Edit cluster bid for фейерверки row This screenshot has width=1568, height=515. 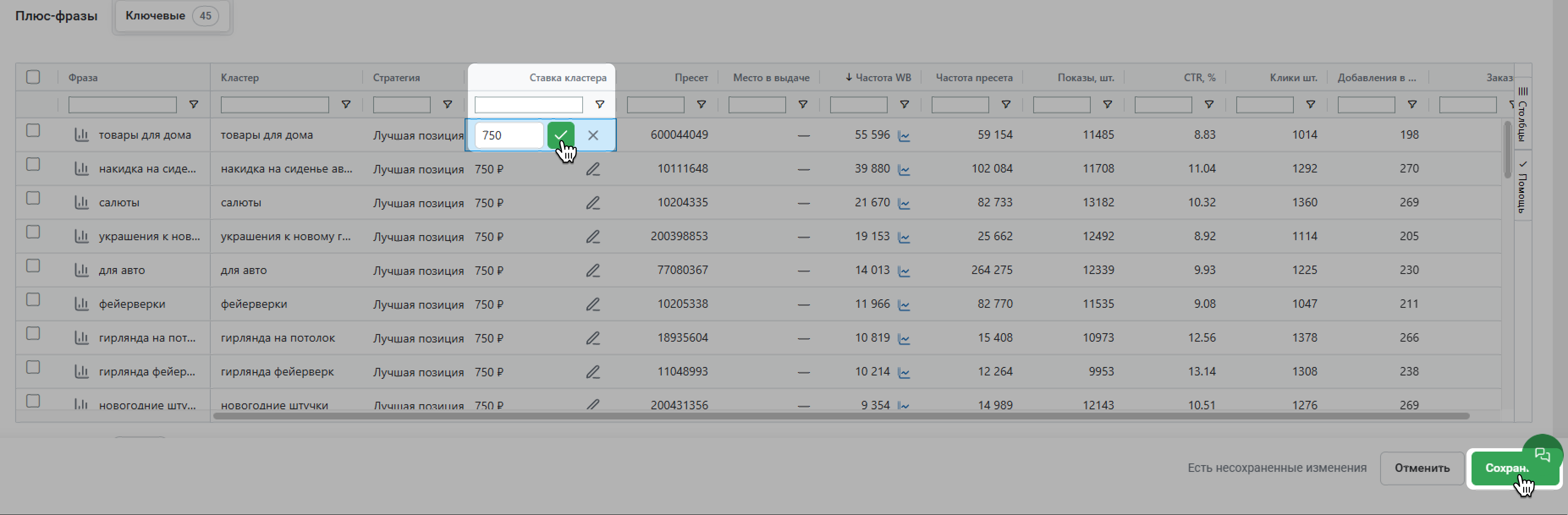point(593,304)
